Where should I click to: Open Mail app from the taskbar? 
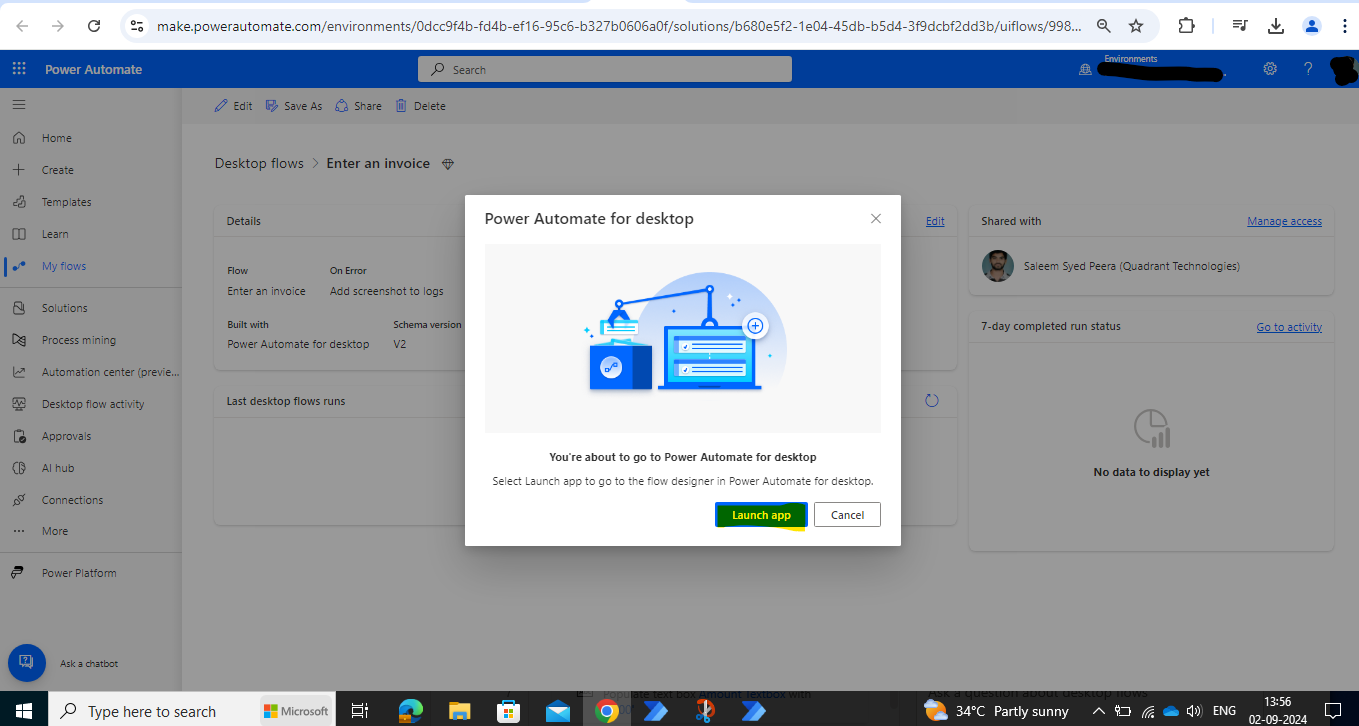(557, 711)
